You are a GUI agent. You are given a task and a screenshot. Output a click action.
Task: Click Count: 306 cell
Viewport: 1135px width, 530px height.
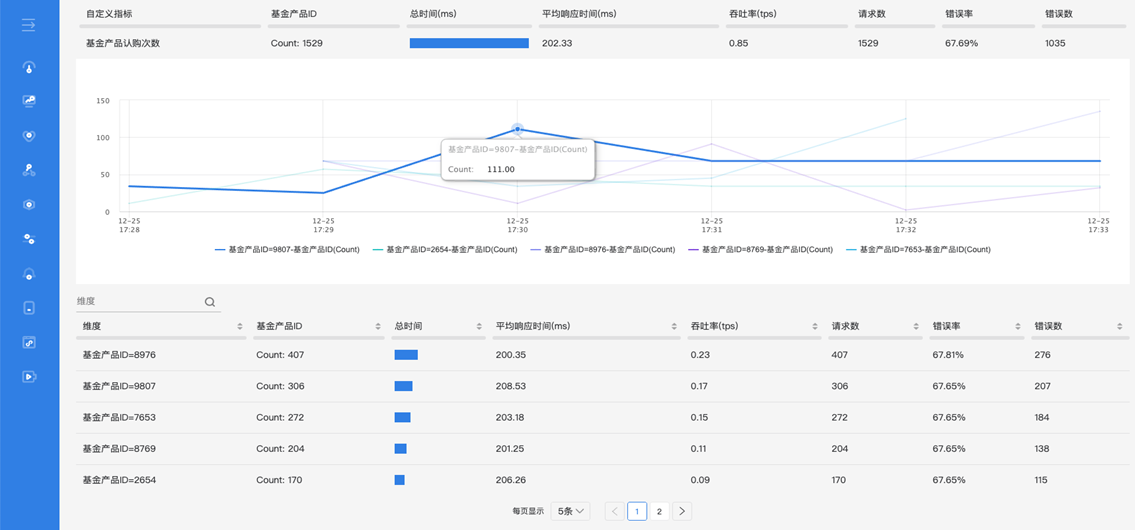pyautogui.click(x=280, y=387)
